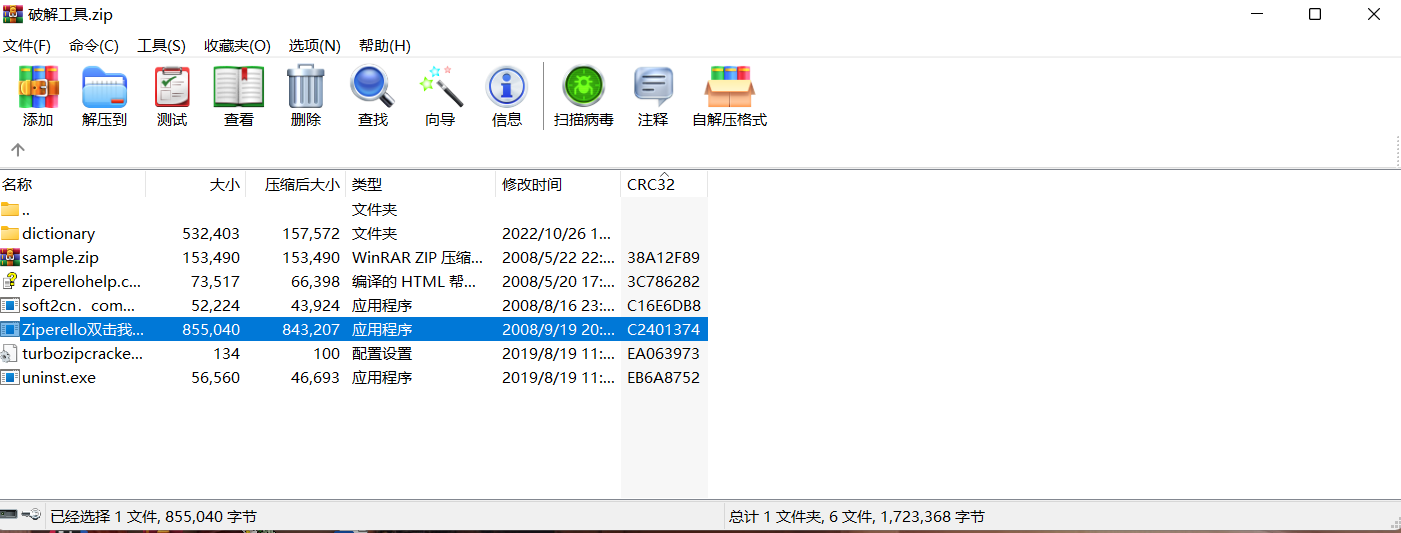Sort by the 压缩后大小 column header
Image resolution: width=1401 pixels, height=533 pixels.
pyautogui.click(x=296, y=184)
